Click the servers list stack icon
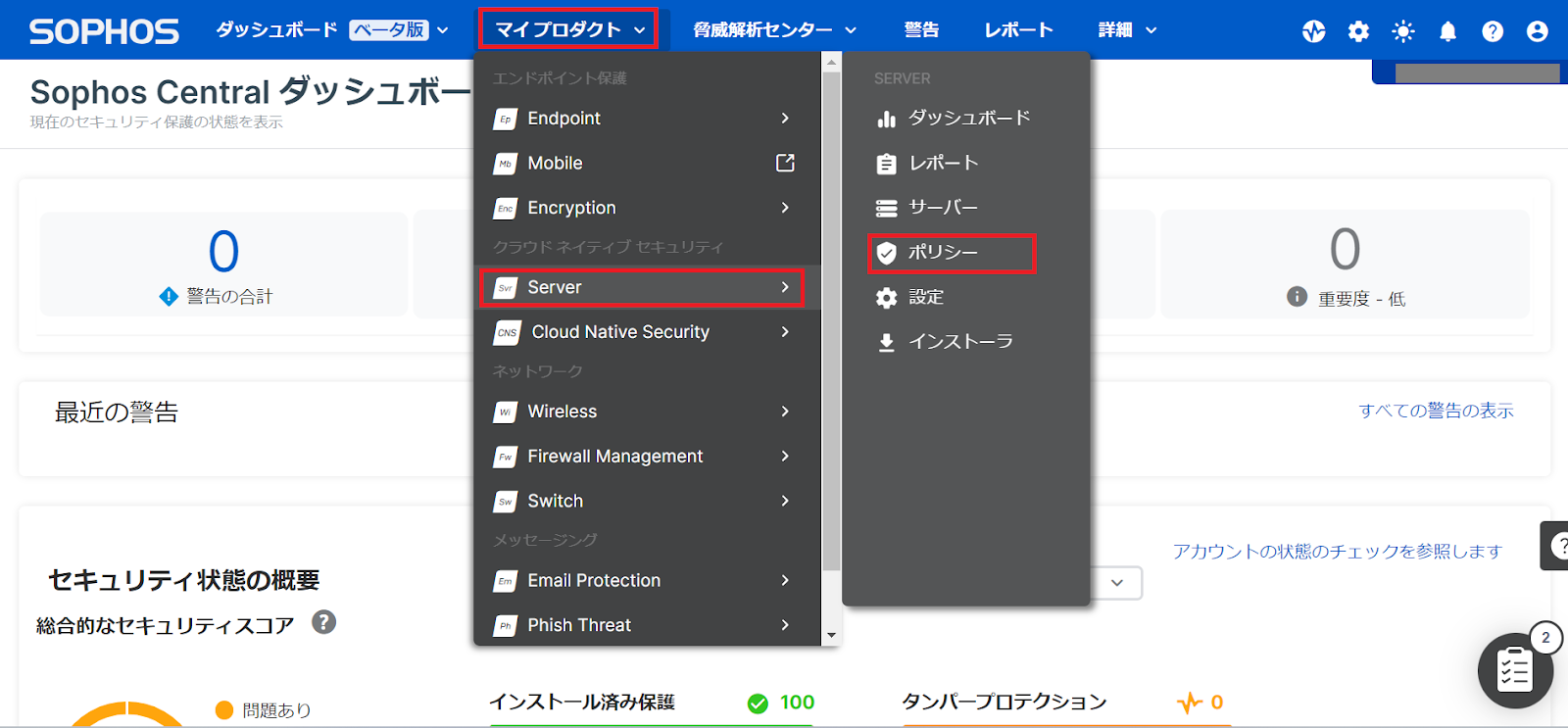The width and height of the screenshot is (1568, 728). click(887, 208)
